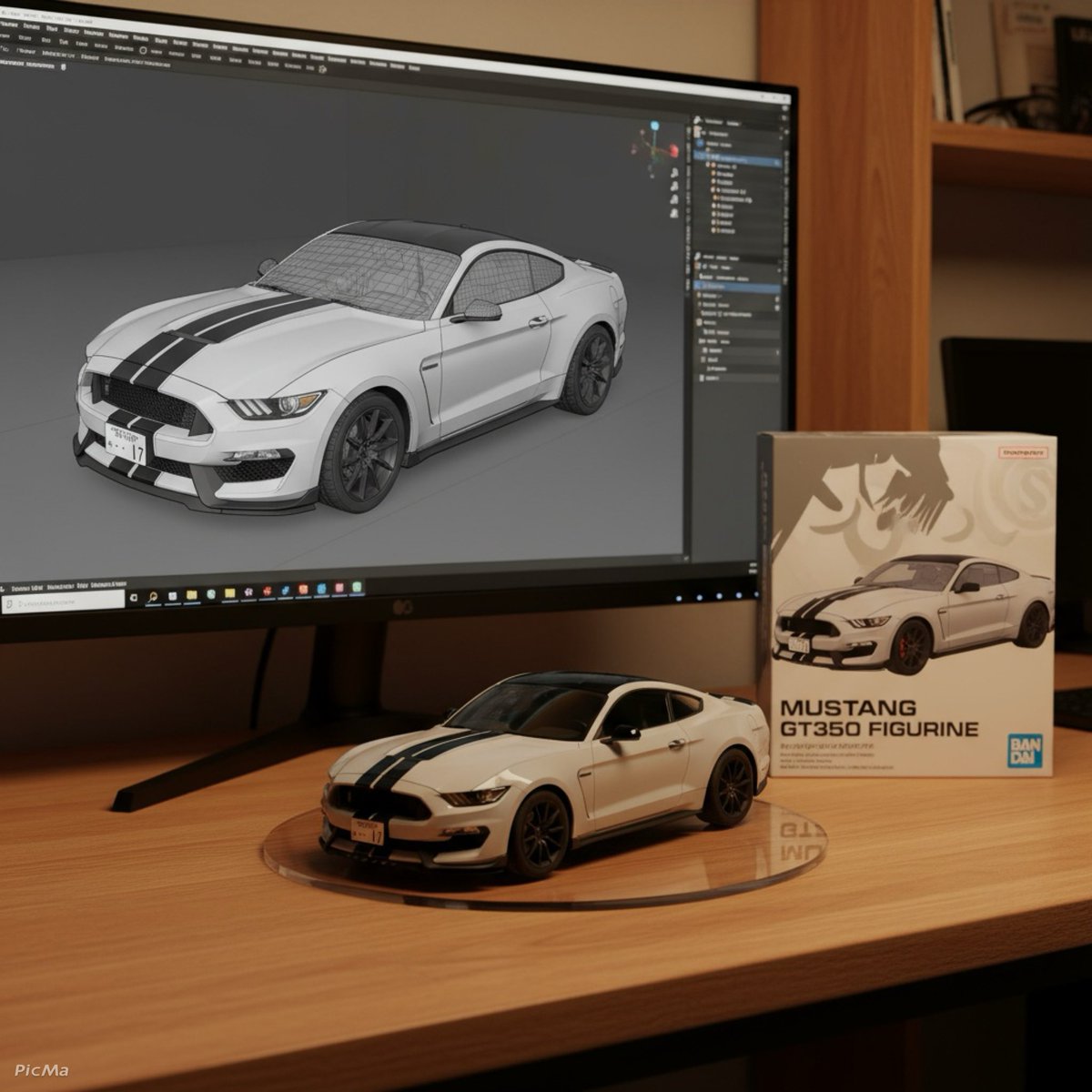Viewport: 1092px width, 1092px height.
Task: Click the red X axis on the viewport gizmo
Action: pos(674,151)
